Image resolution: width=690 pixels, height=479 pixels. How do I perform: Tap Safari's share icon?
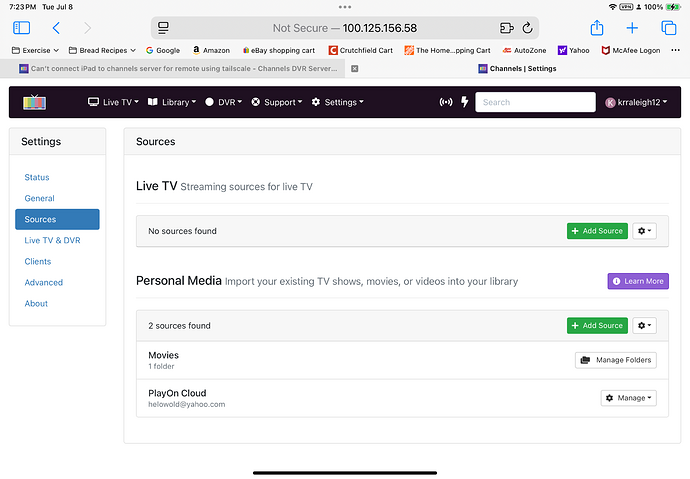point(597,28)
